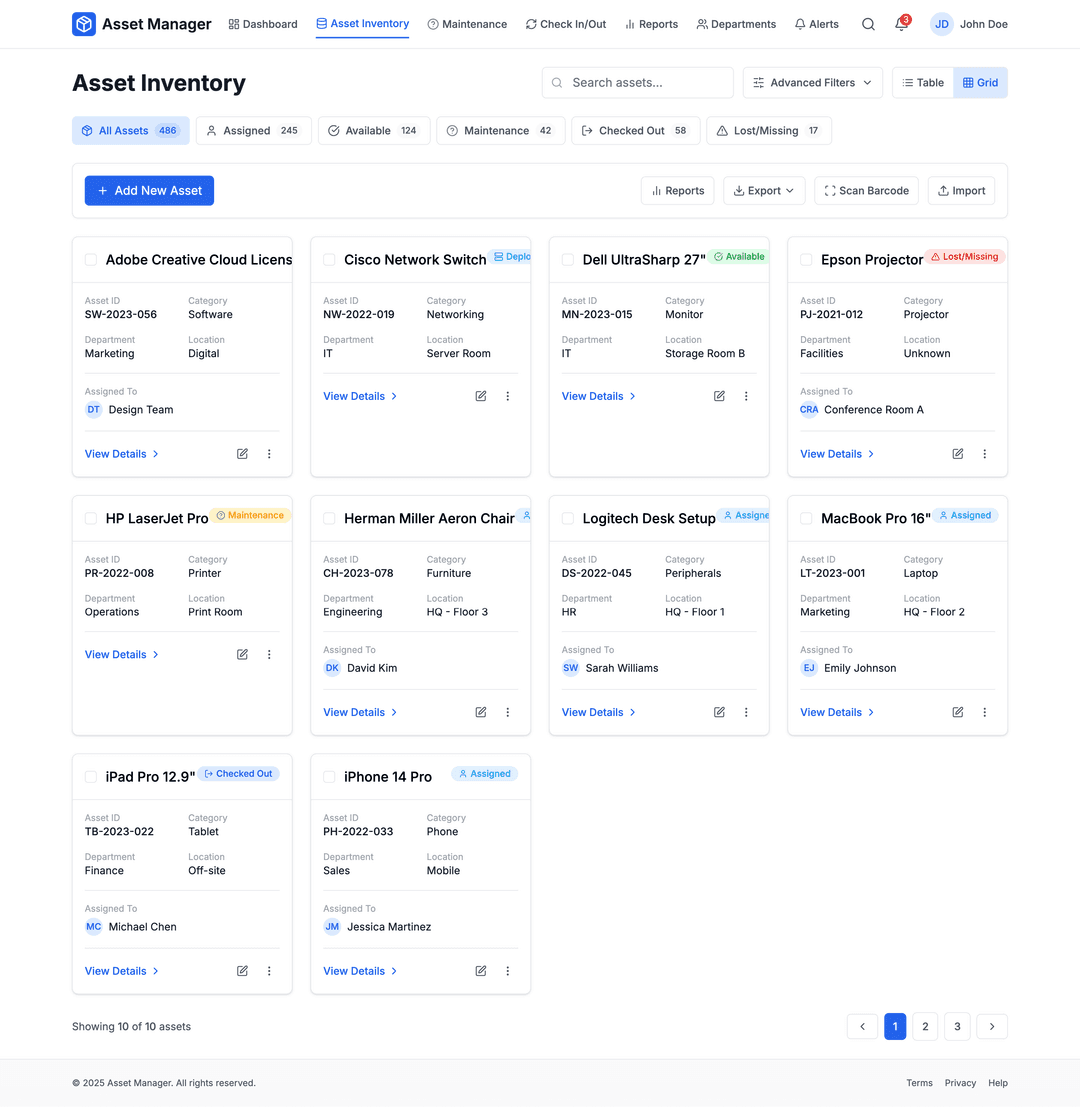Expand the Advanced Filters dropdown
The image size is (1080, 1108).
tap(812, 83)
